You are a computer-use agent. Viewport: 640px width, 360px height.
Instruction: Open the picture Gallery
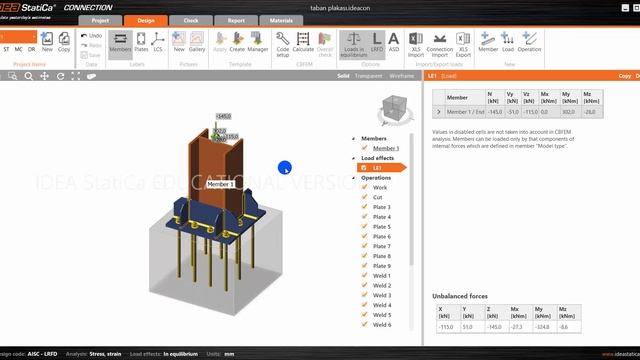coord(197,42)
